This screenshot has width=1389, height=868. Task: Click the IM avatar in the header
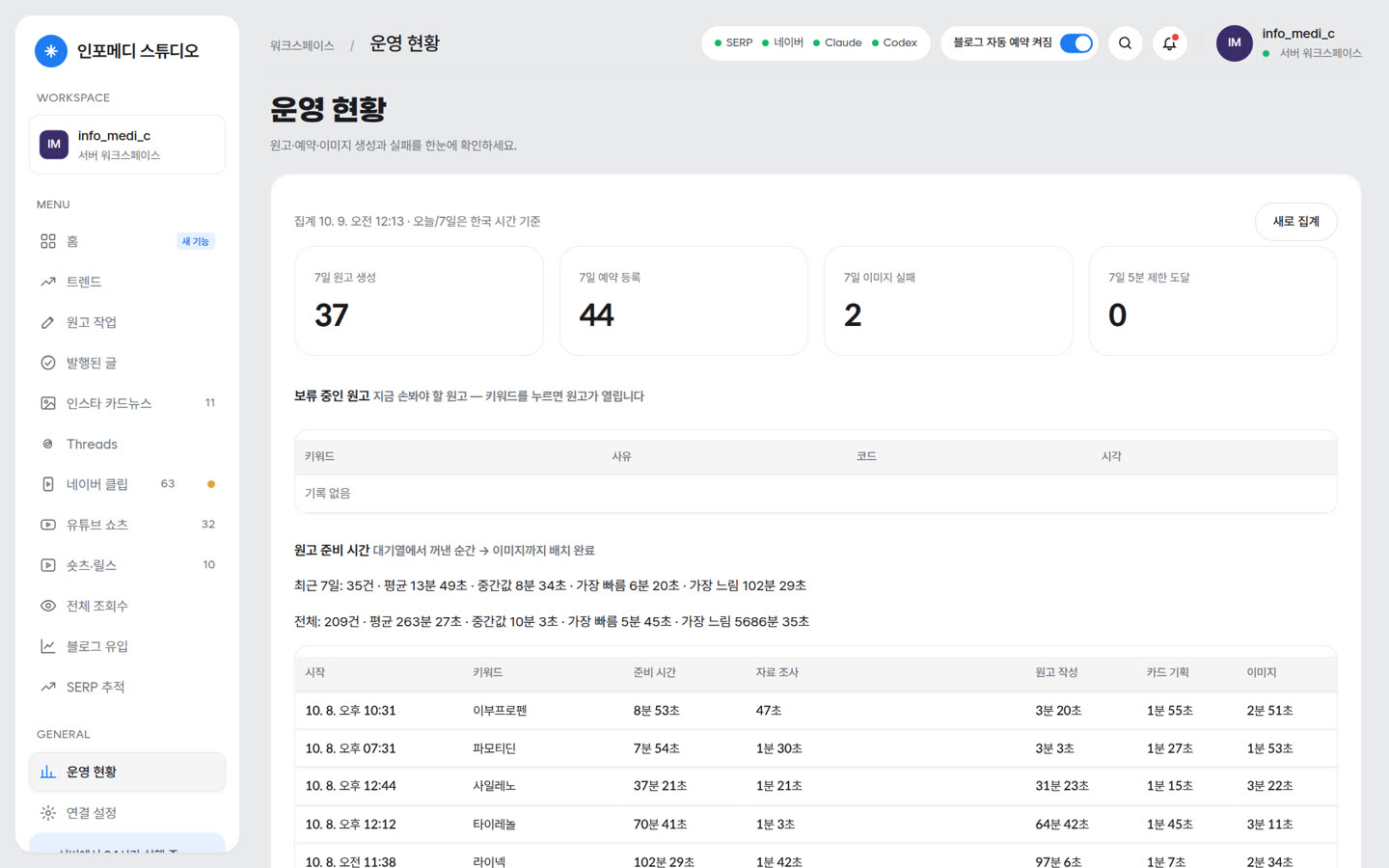(1234, 43)
